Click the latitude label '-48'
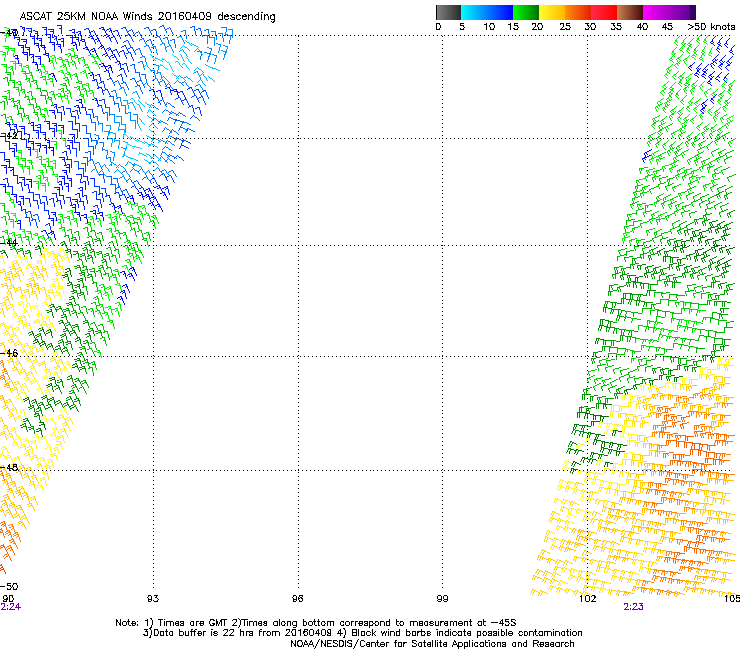This screenshot has width=740, height=650. click(9, 467)
